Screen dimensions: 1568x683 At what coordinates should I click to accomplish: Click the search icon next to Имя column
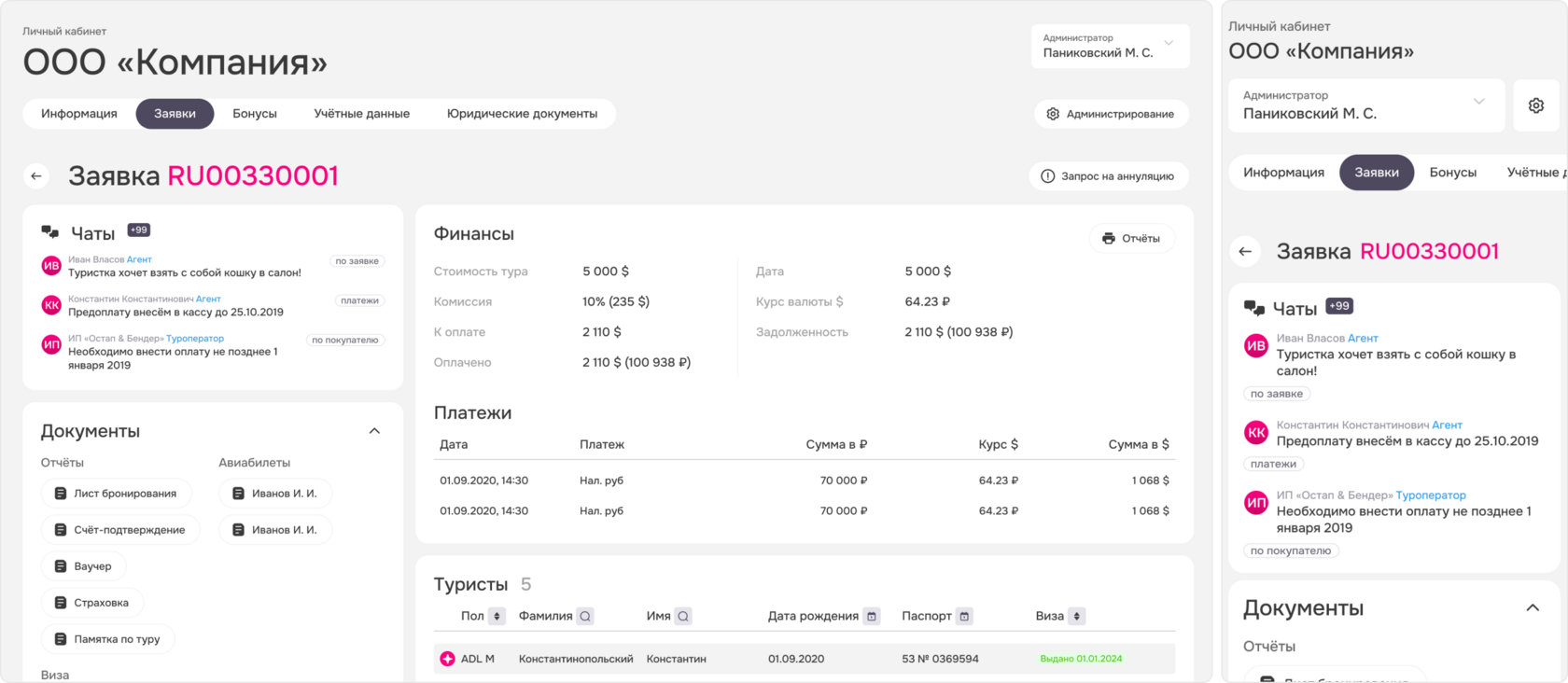pyautogui.click(x=683, y=617)
